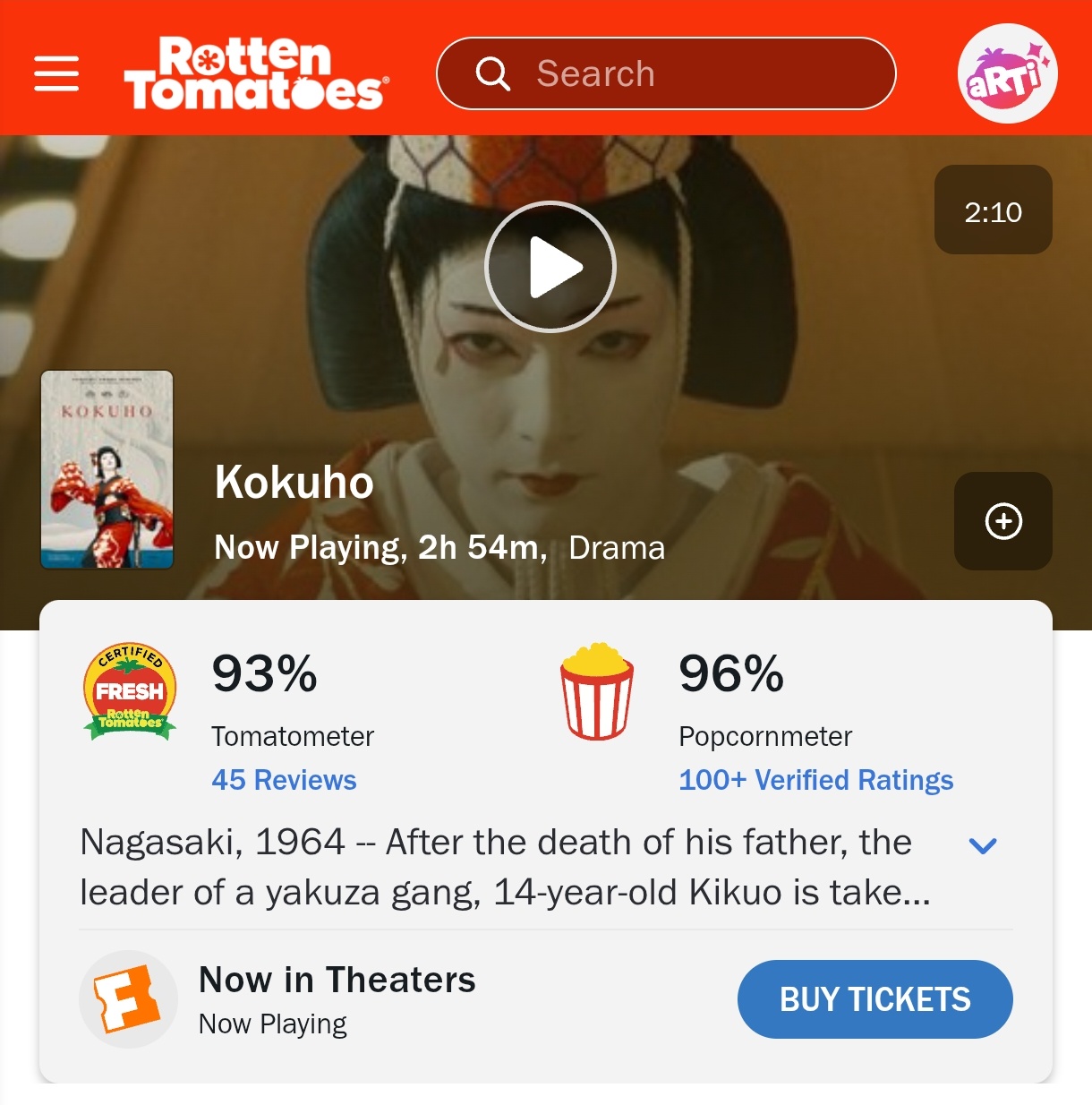Focus the Search input field
This screenshot has width=1092, height=1105.
[x=666, y=73]
